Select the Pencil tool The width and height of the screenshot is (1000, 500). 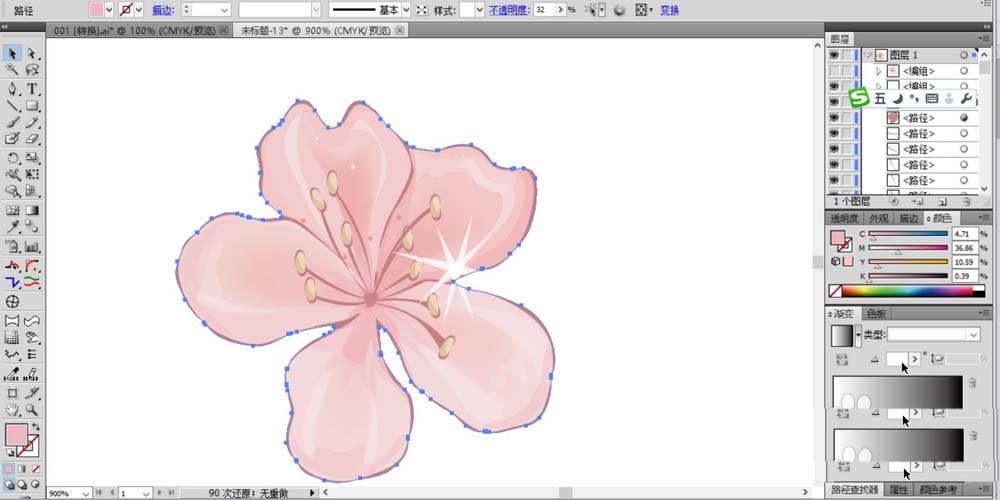pyautogui.click(x=32, y=122)
